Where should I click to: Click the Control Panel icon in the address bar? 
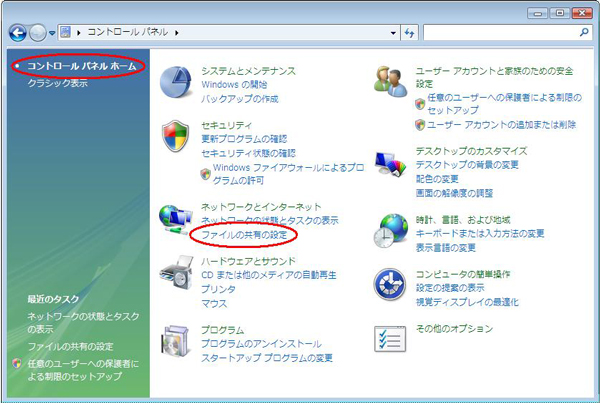pos(66,32)
